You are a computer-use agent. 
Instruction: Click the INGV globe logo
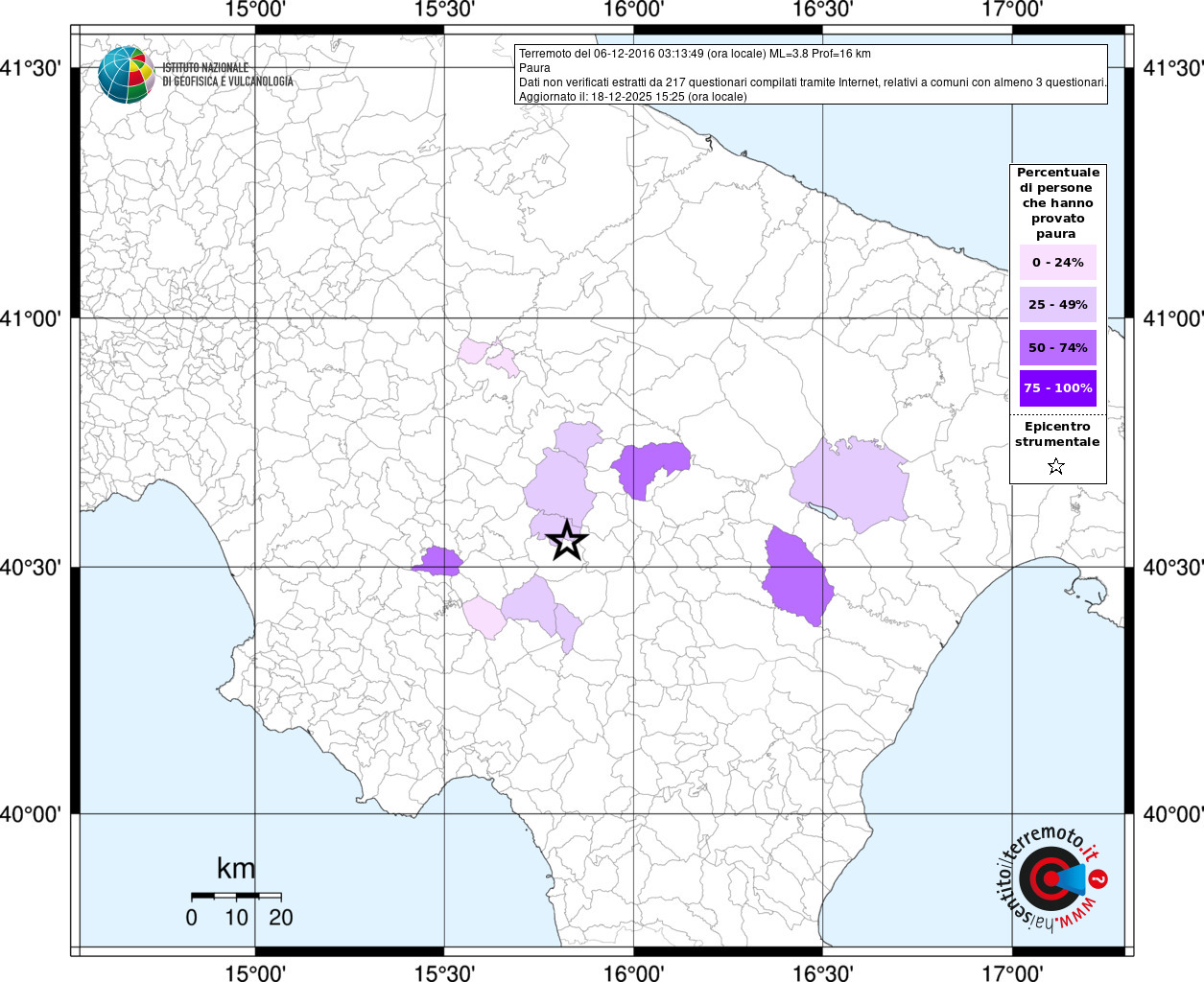coord(126,75)
